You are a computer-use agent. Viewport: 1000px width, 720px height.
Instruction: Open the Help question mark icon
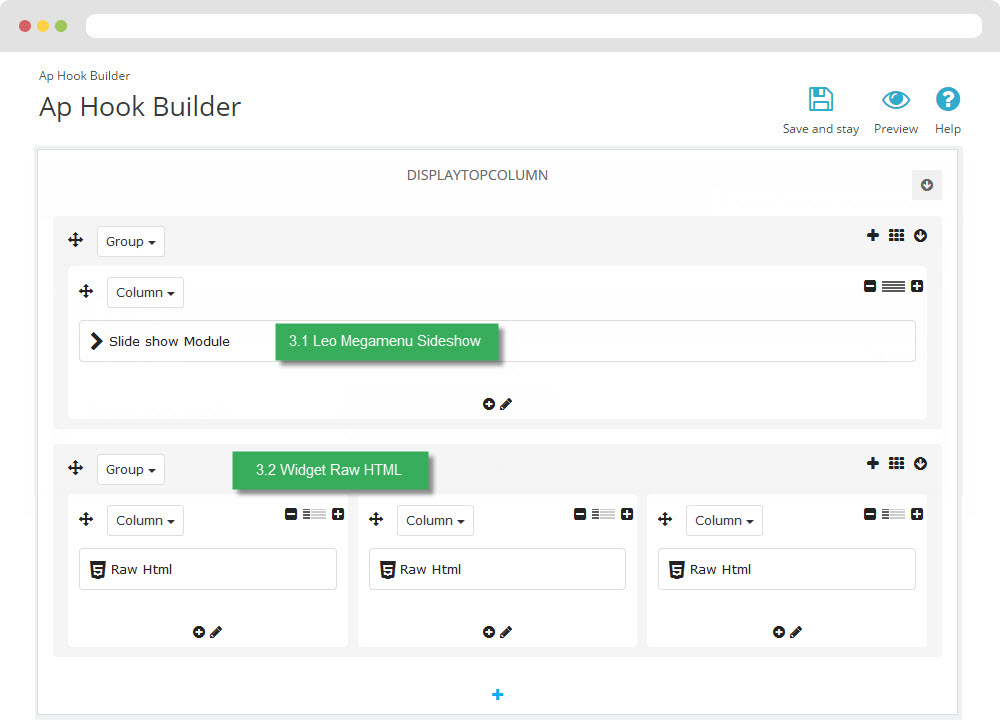[x=948, y=99]
